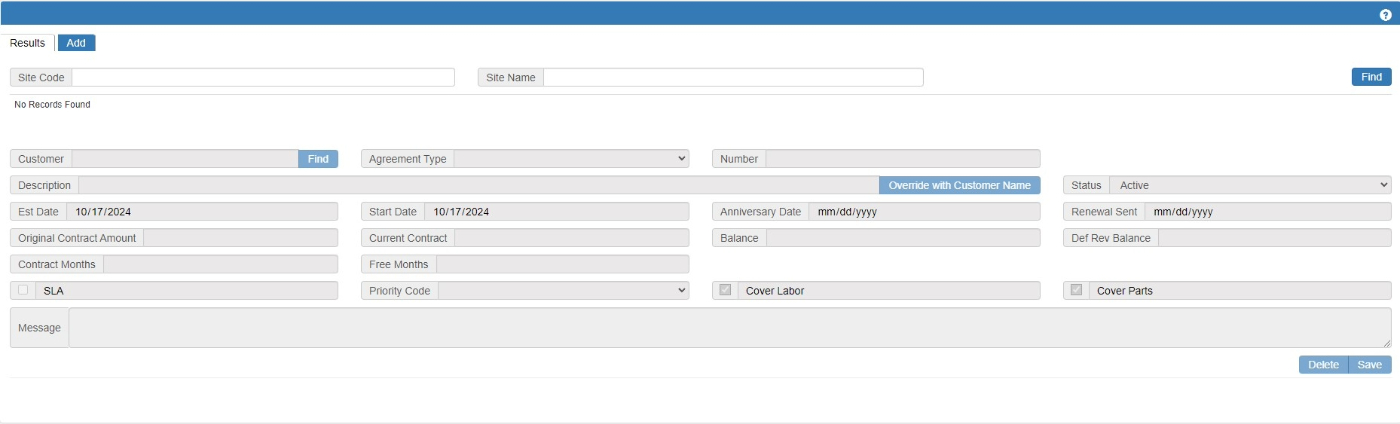Open the Agreement Type dropdown
Viewport: 1400px width, 424px height.
point(571,159)
